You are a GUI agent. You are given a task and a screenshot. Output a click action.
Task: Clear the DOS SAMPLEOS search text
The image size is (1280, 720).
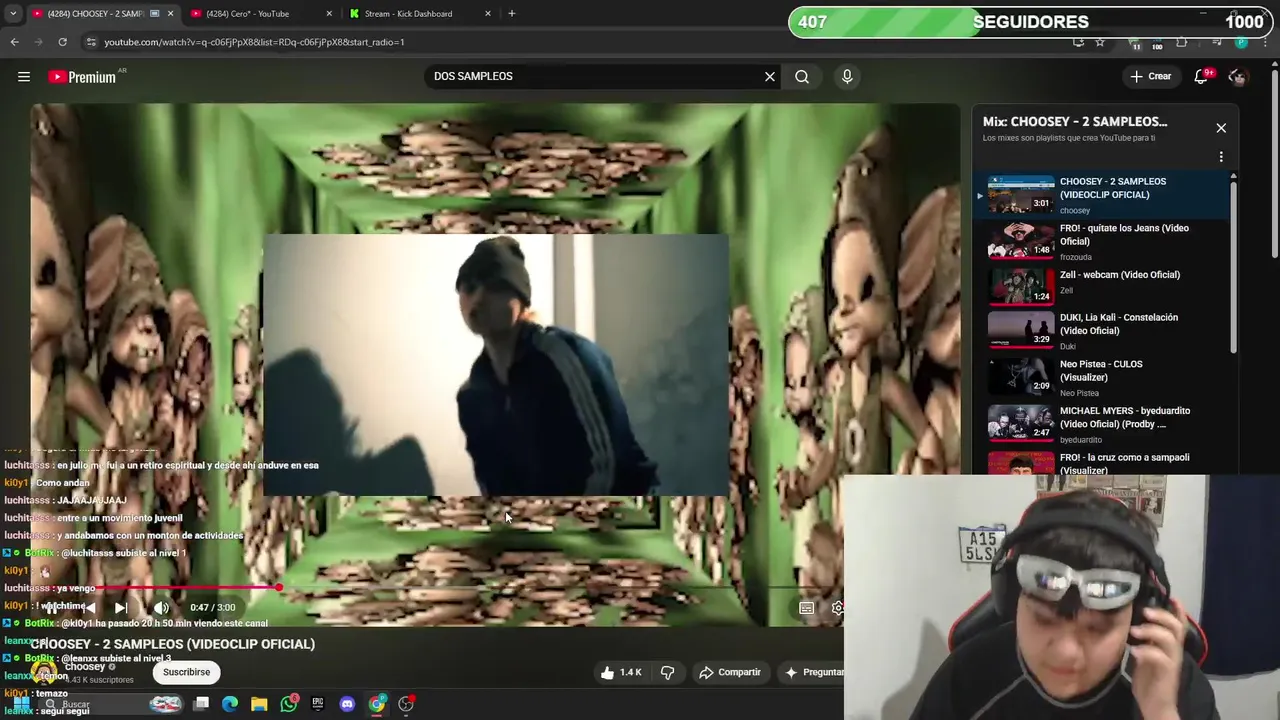tap(770, 77)
